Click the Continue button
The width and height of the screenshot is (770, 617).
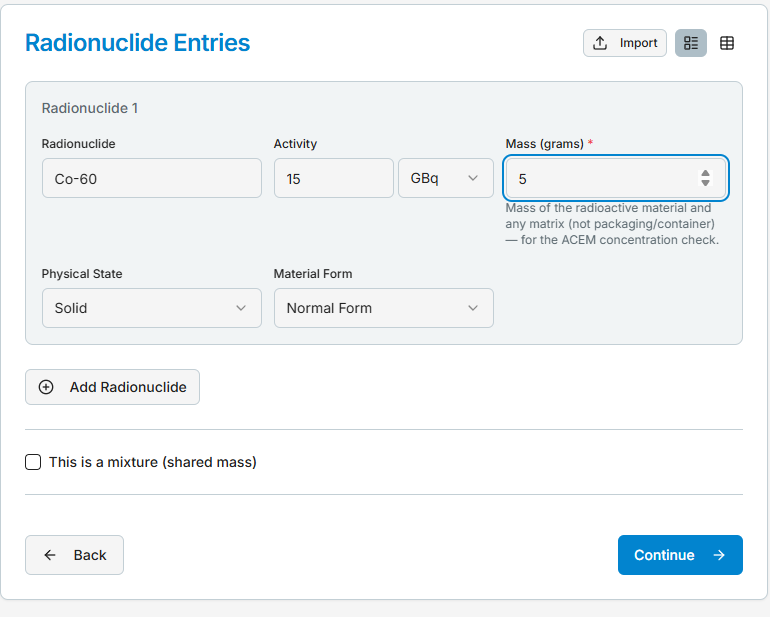click(680, 555)
